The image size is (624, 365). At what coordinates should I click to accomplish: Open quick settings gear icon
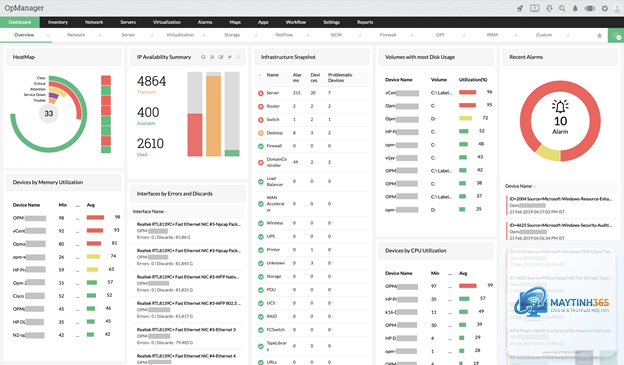tap(604, 8)
